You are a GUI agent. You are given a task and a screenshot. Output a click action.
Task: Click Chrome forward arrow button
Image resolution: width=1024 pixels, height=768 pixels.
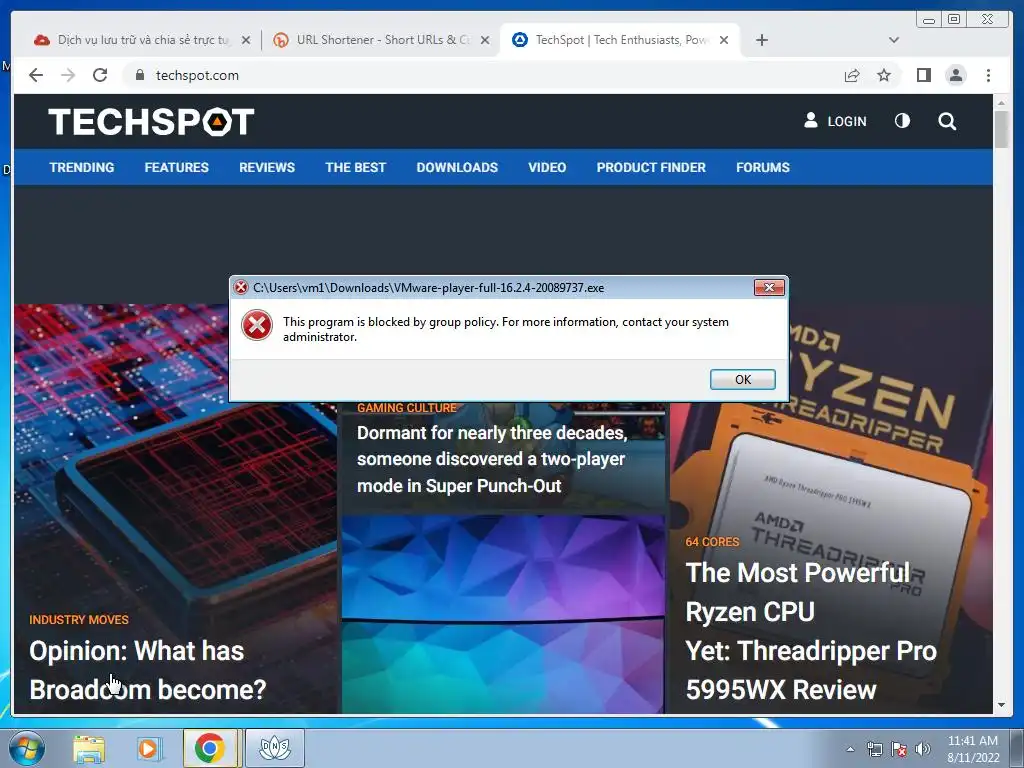coord(68,75)
